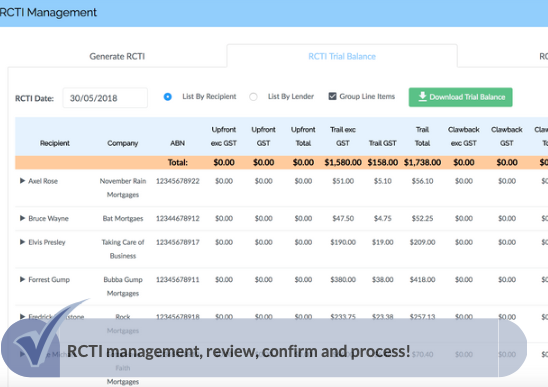Click the $51.00 trail amount
The width and height of the screenshot is (548, 387).
point(343,181)
